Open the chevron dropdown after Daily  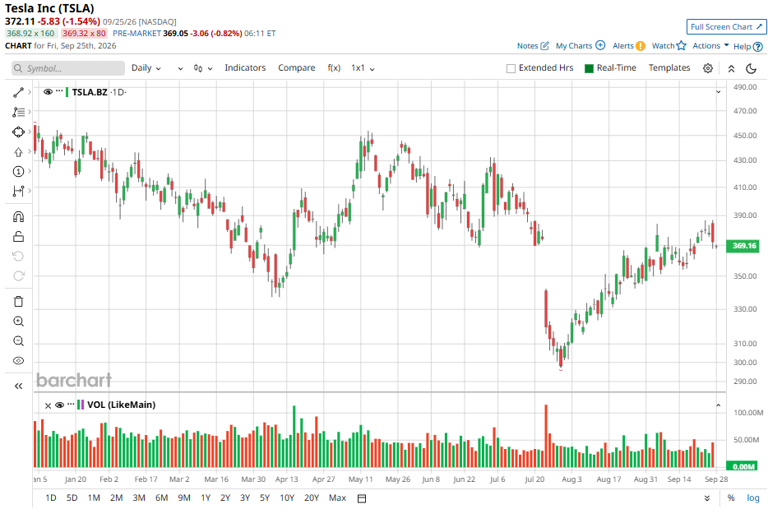(180, 69)
